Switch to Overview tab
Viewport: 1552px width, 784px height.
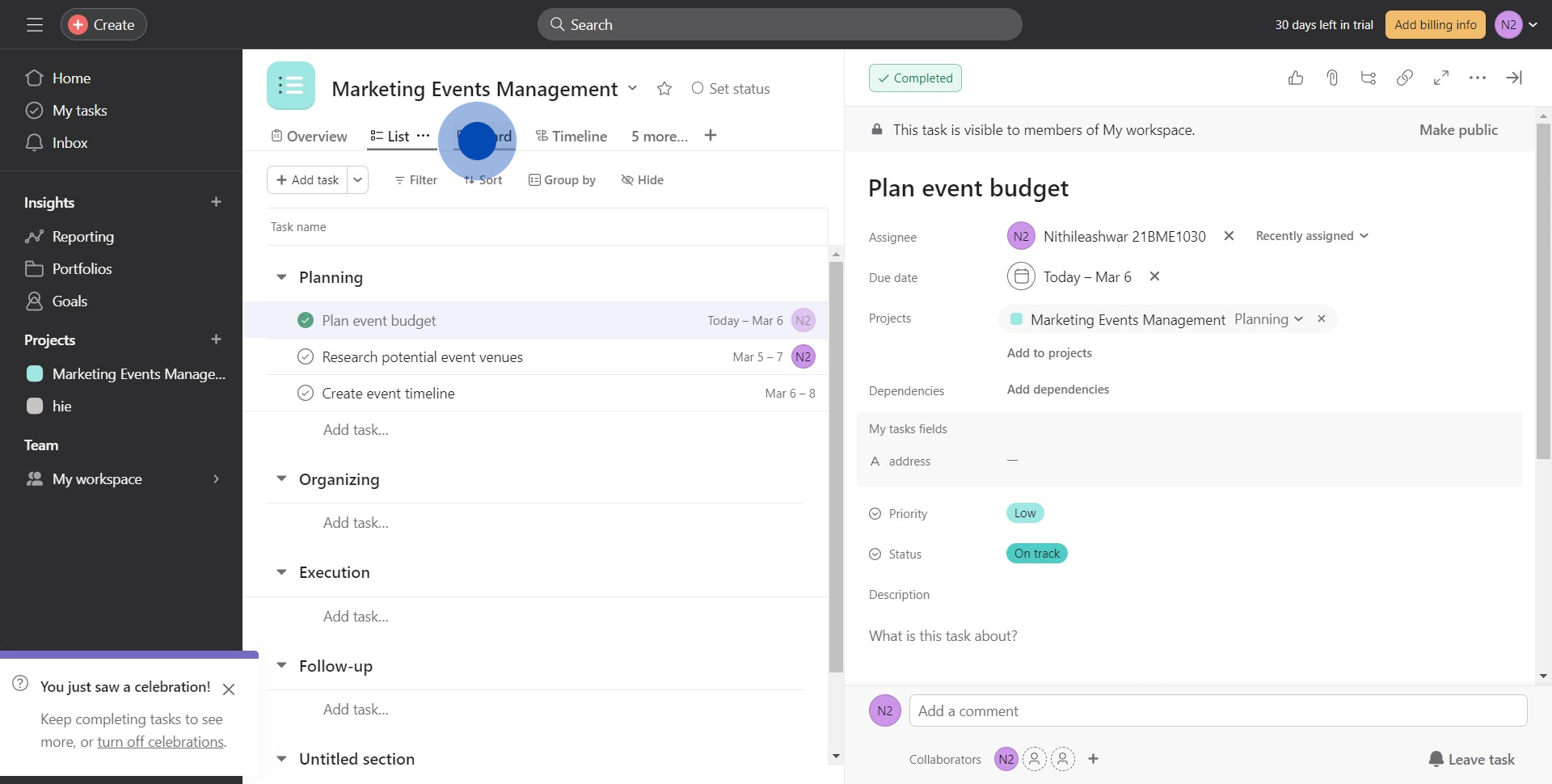pyautogui.click(x=309, y=137)
